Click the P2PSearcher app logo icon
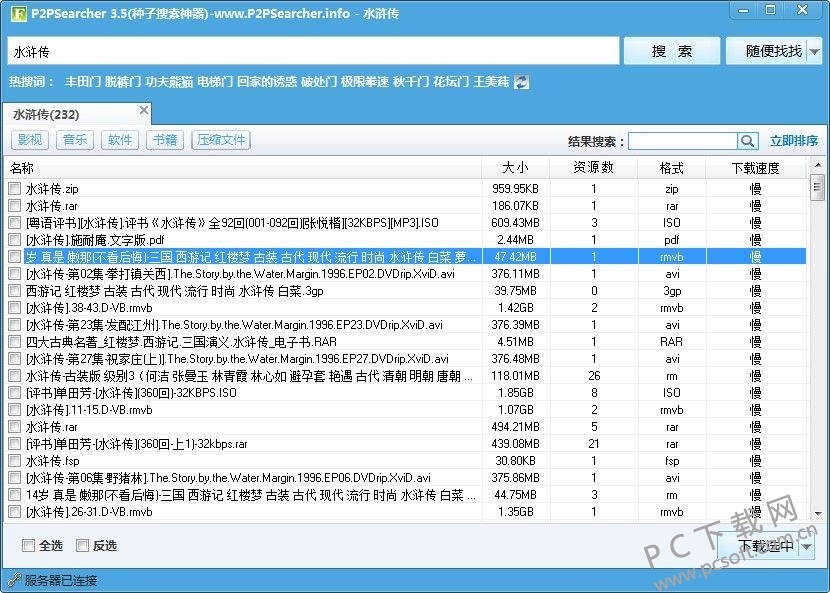The image size is (830, 593). (x=19, y=13)
